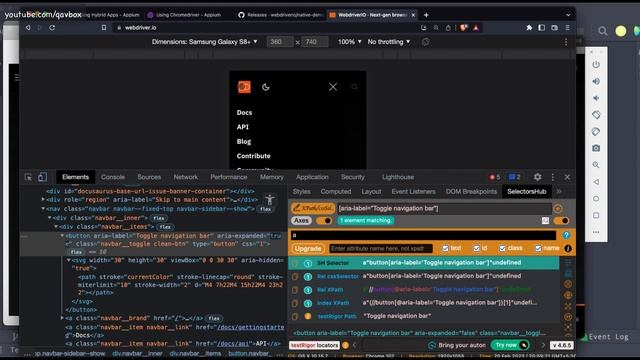
Task: Collapse the nav class="navbar" node
Action: (43, 209)
